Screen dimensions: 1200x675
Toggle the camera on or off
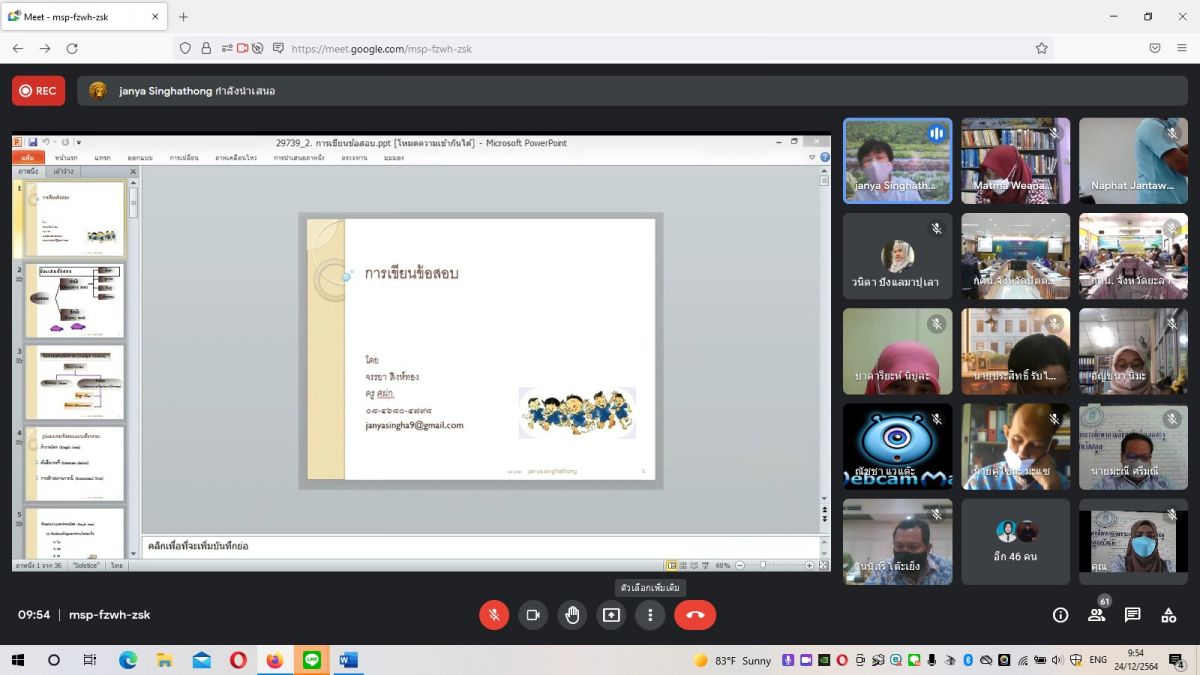point(533,615)
